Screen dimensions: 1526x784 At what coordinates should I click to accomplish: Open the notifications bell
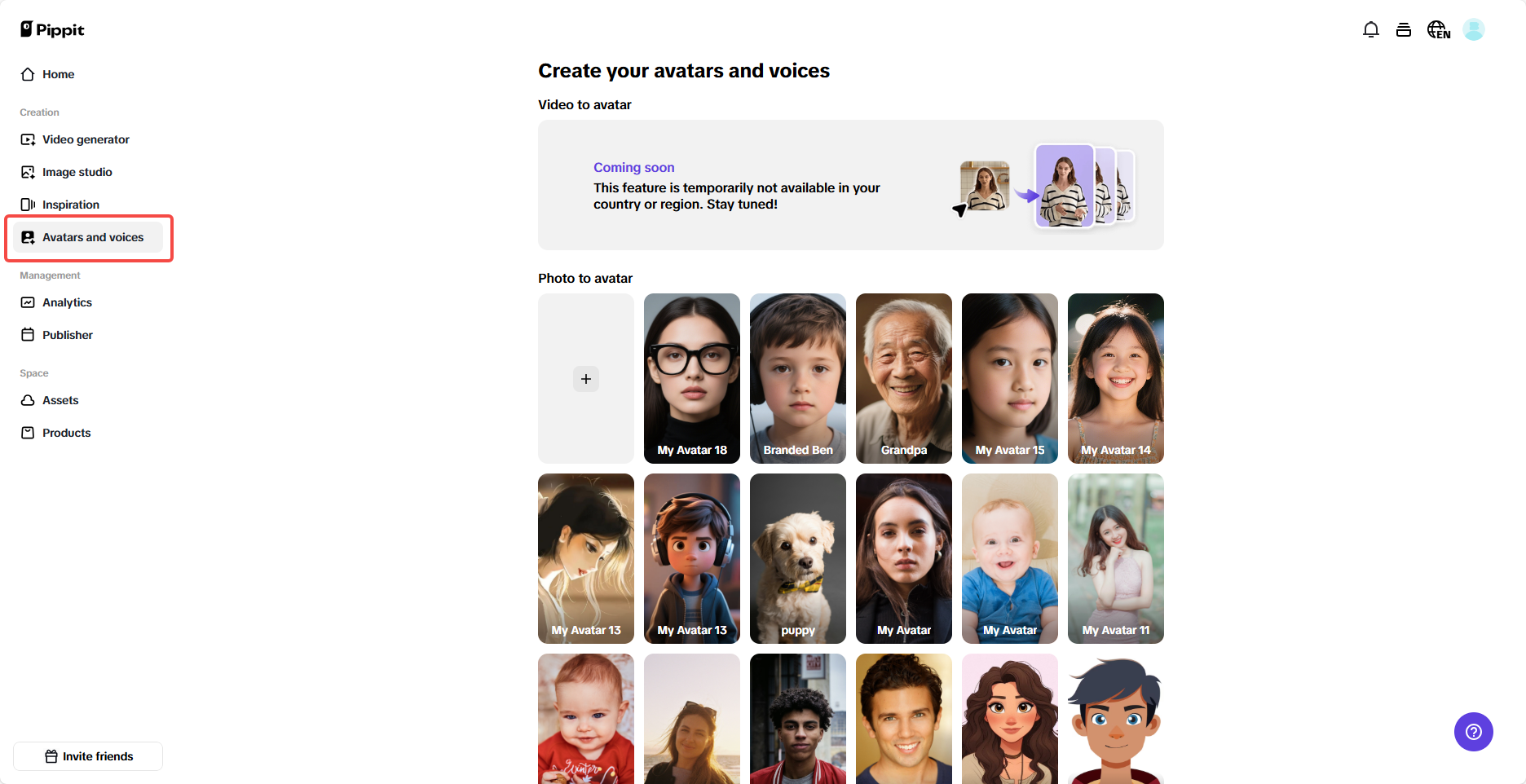point(1371,29)
